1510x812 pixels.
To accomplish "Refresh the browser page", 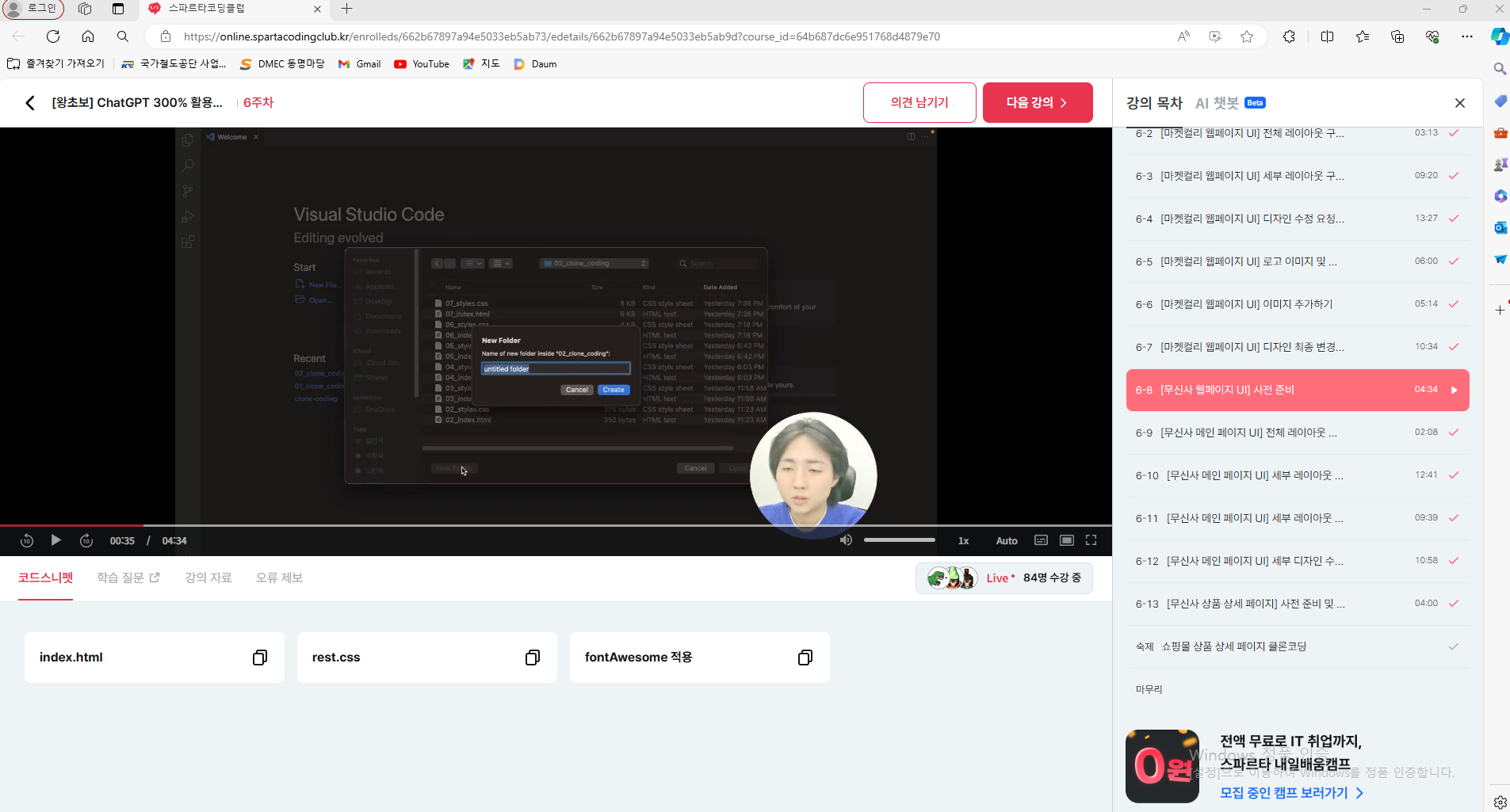I will [53, 36].
